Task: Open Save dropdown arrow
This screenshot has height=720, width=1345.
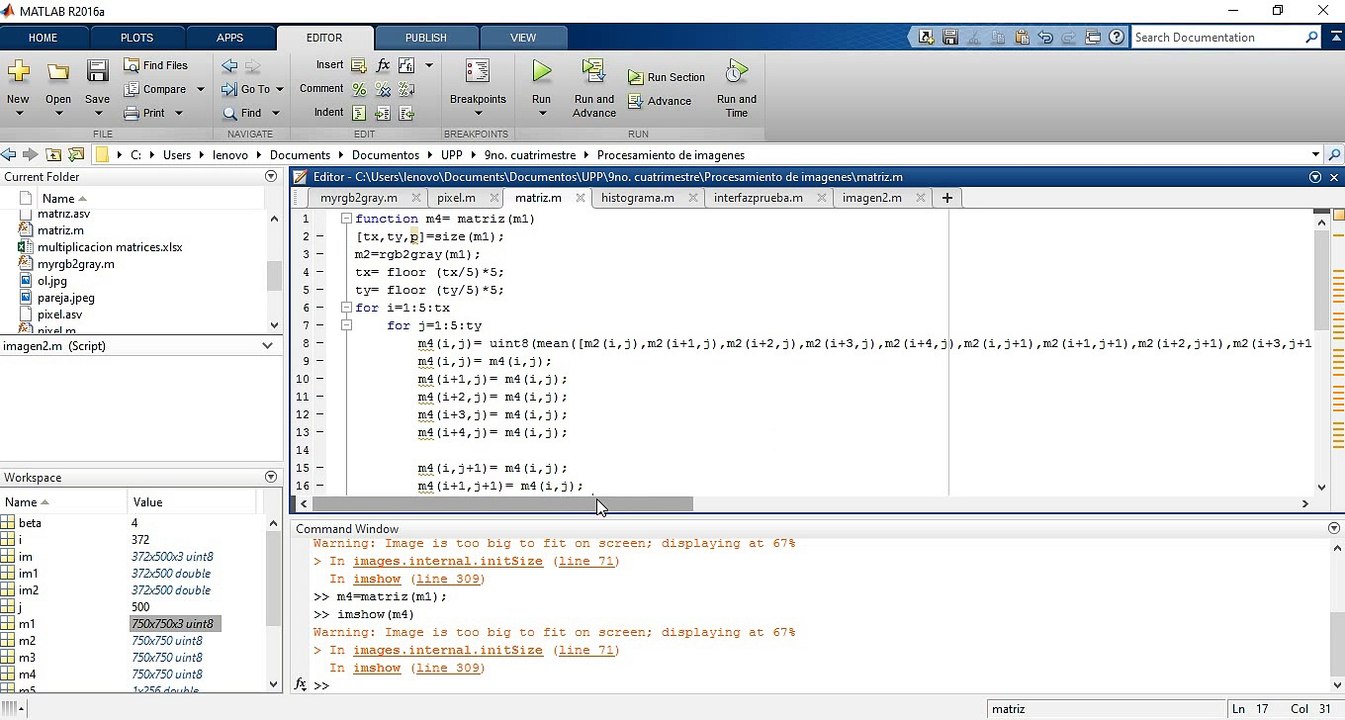Action: (x=97, y=113)
